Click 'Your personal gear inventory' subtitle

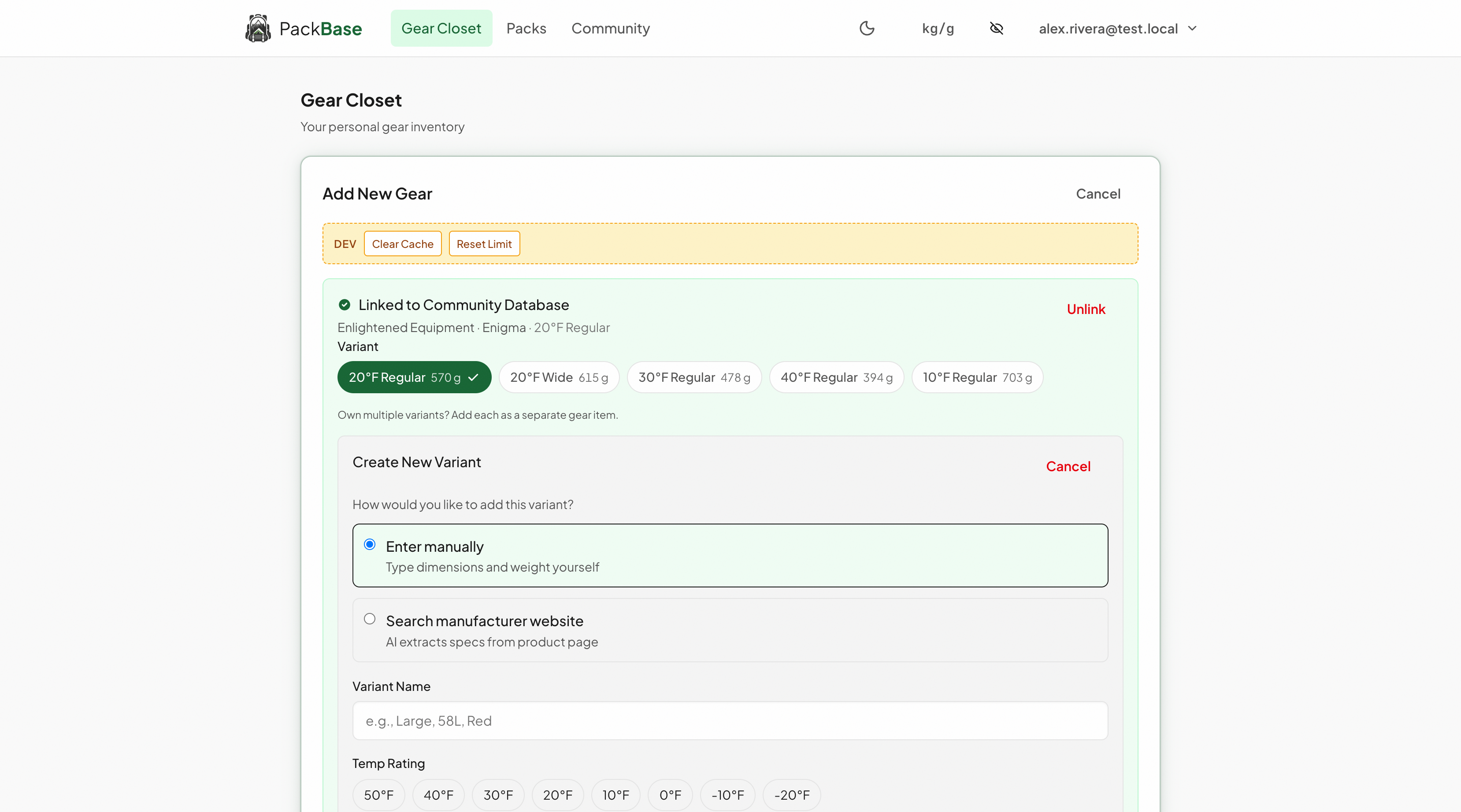pos(382,127)
